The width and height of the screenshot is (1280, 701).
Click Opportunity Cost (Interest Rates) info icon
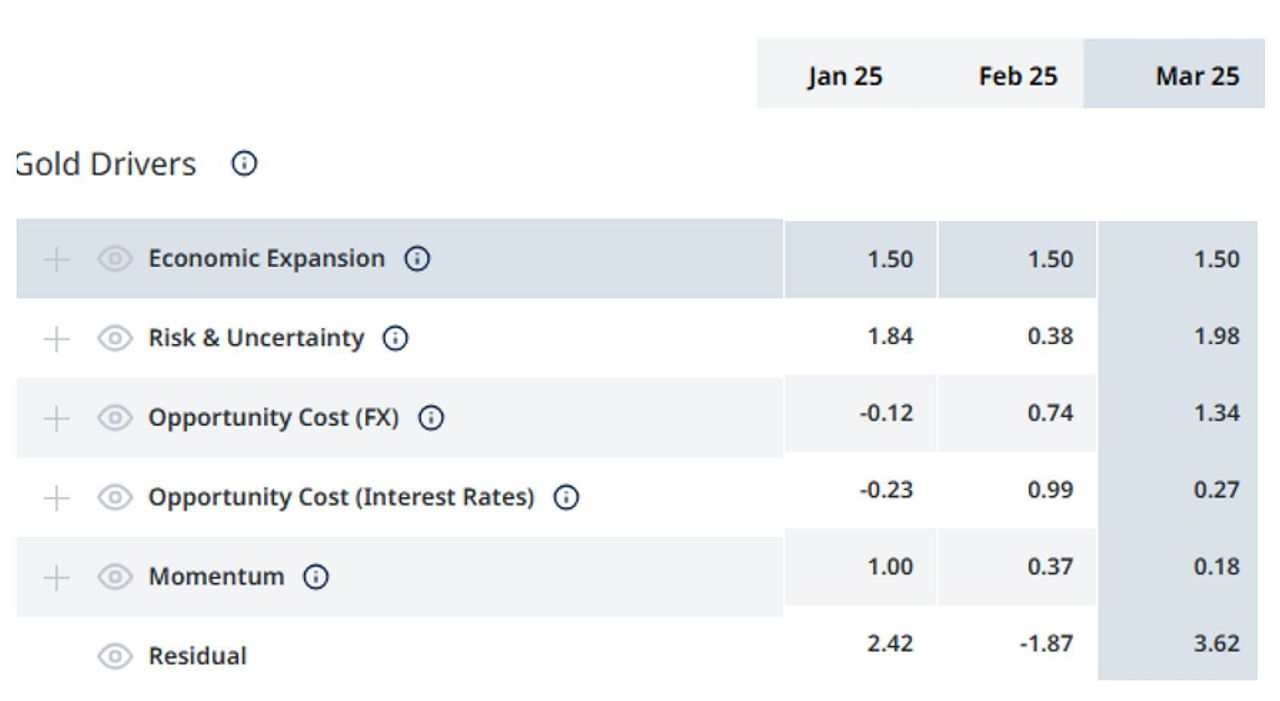click(x=566, y=497)
